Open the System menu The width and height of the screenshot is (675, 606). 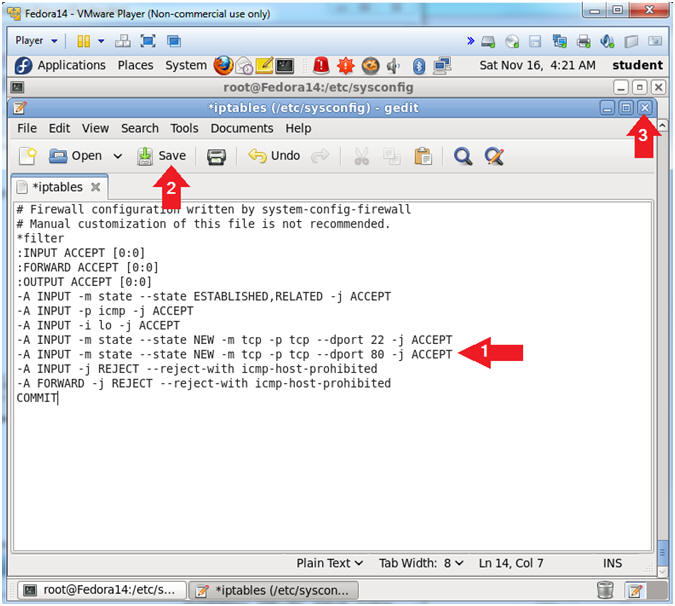[x=186, y=65]
